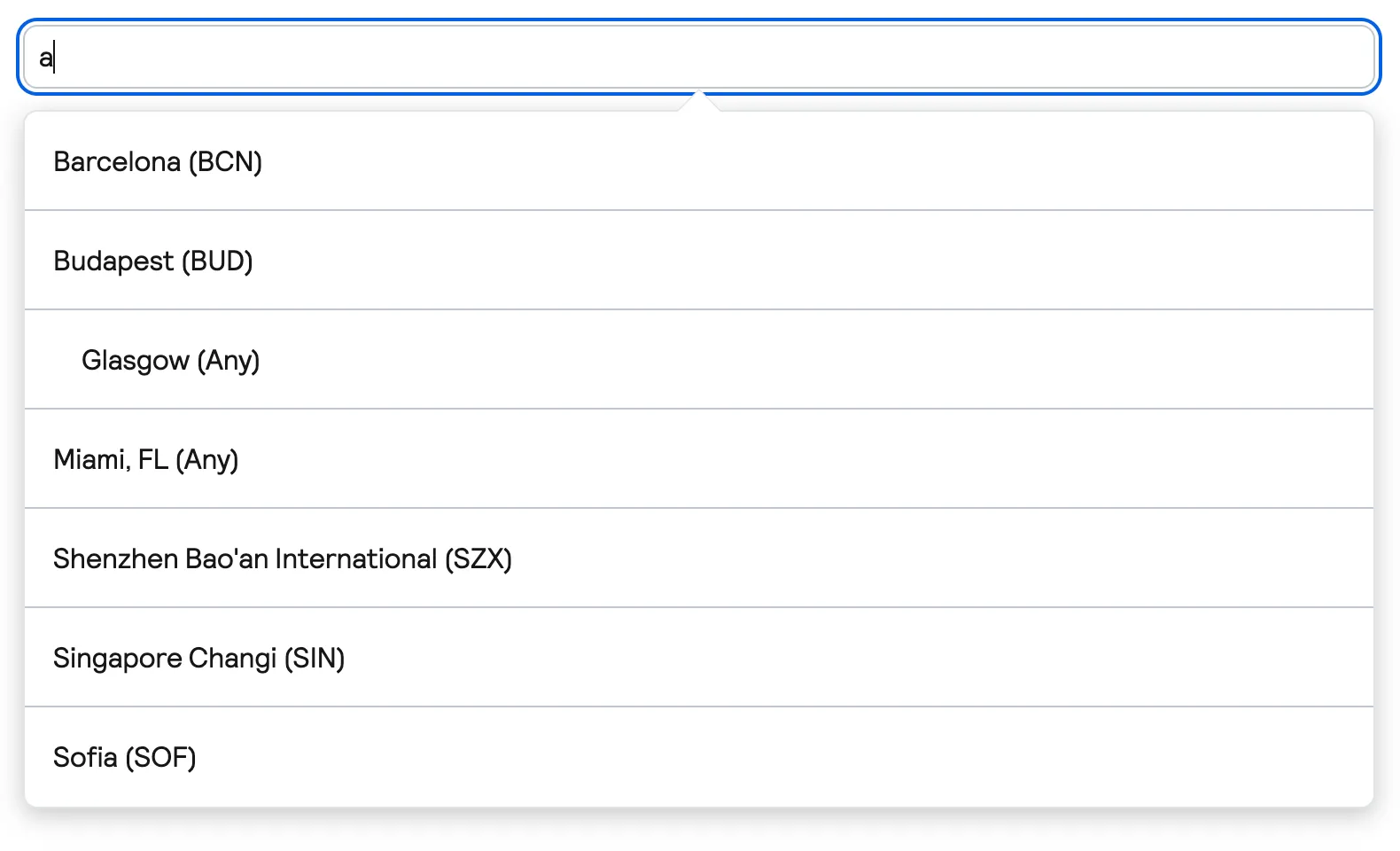Image resolution: width=1400 pixels, height=851 pixels.
Task: Select the last suggestion, Sofia
Action: click(x=698, y=758)
